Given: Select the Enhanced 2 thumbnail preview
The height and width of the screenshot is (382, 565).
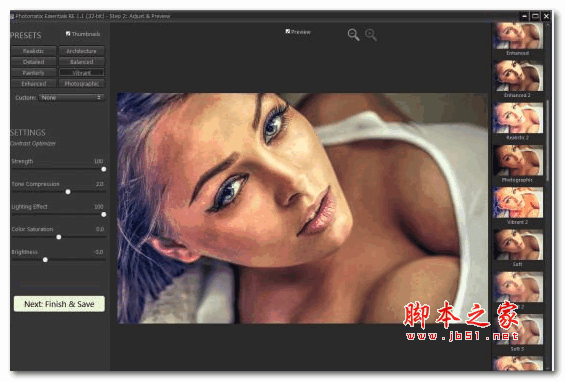Looking at the screenshot, I should tap(518, 75).
